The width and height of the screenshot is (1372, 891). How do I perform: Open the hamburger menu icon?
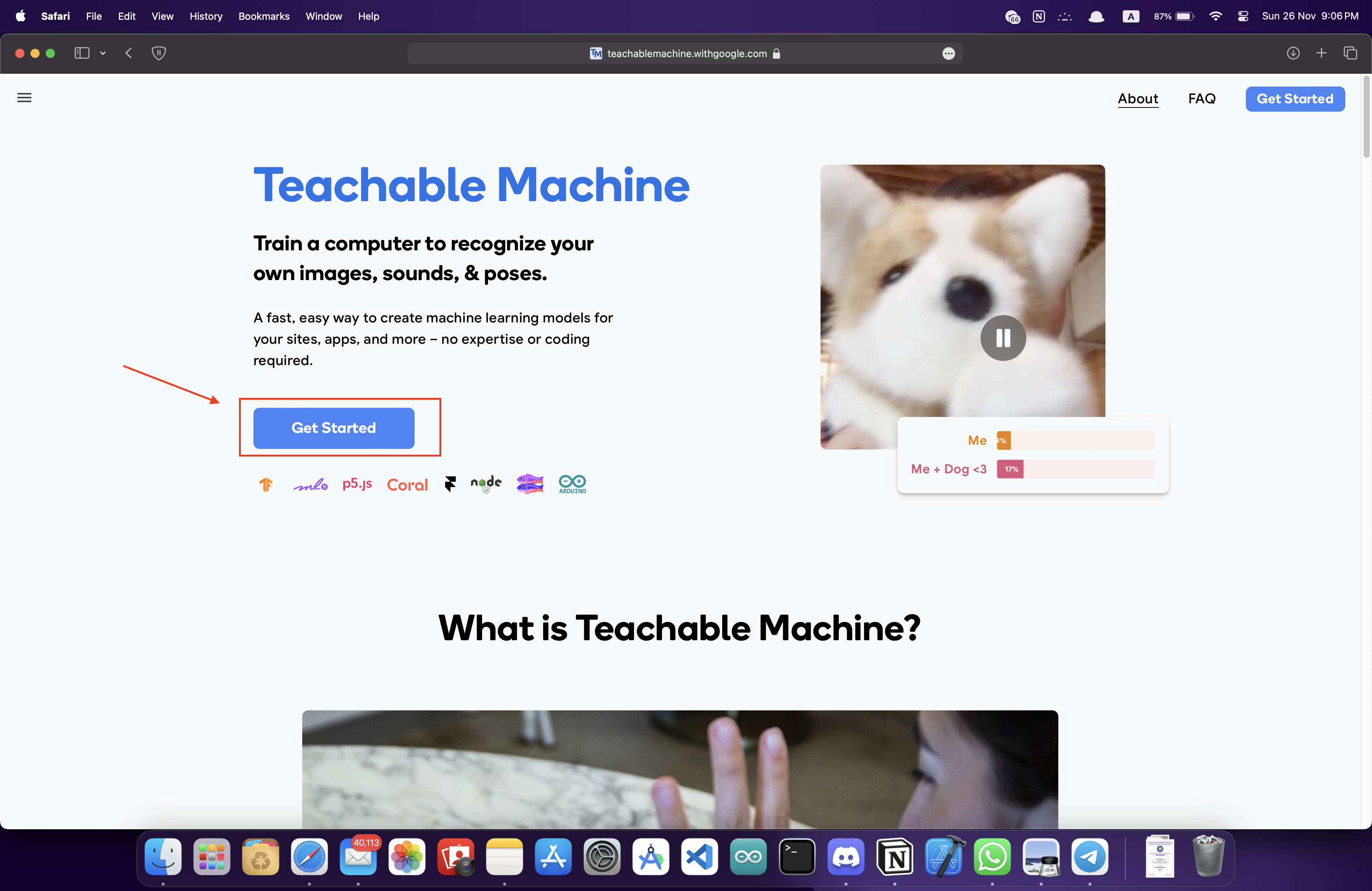tap(24, 98)
